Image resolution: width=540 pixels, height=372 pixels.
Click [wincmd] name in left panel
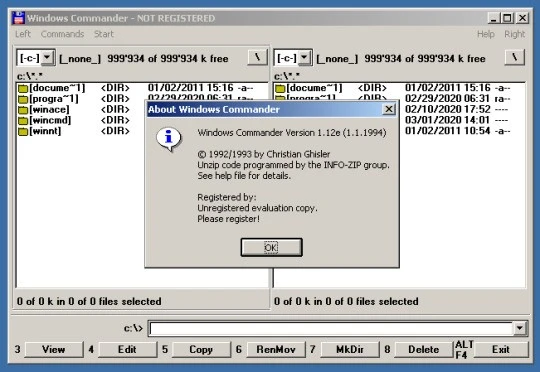(x=50, y=120)
